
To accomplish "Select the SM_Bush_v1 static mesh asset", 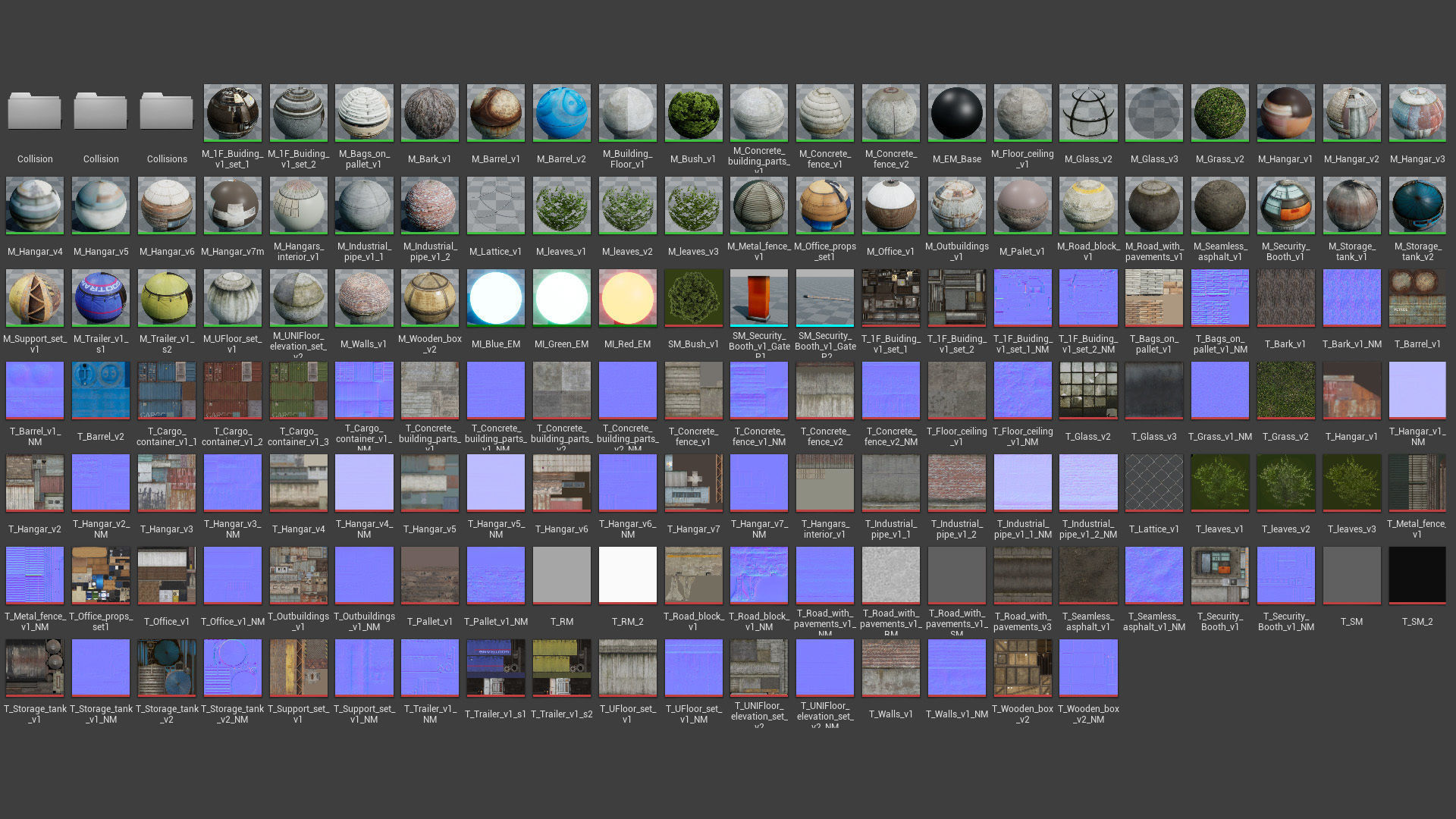I will [693, 297].
